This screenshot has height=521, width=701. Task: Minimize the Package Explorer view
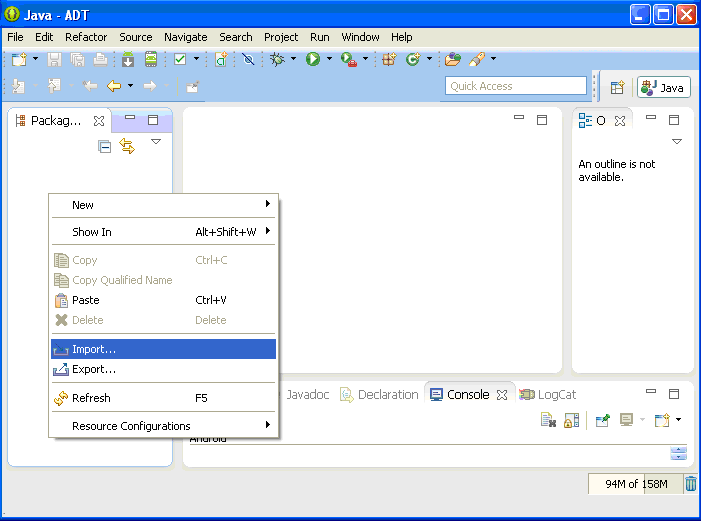point(130,117)
